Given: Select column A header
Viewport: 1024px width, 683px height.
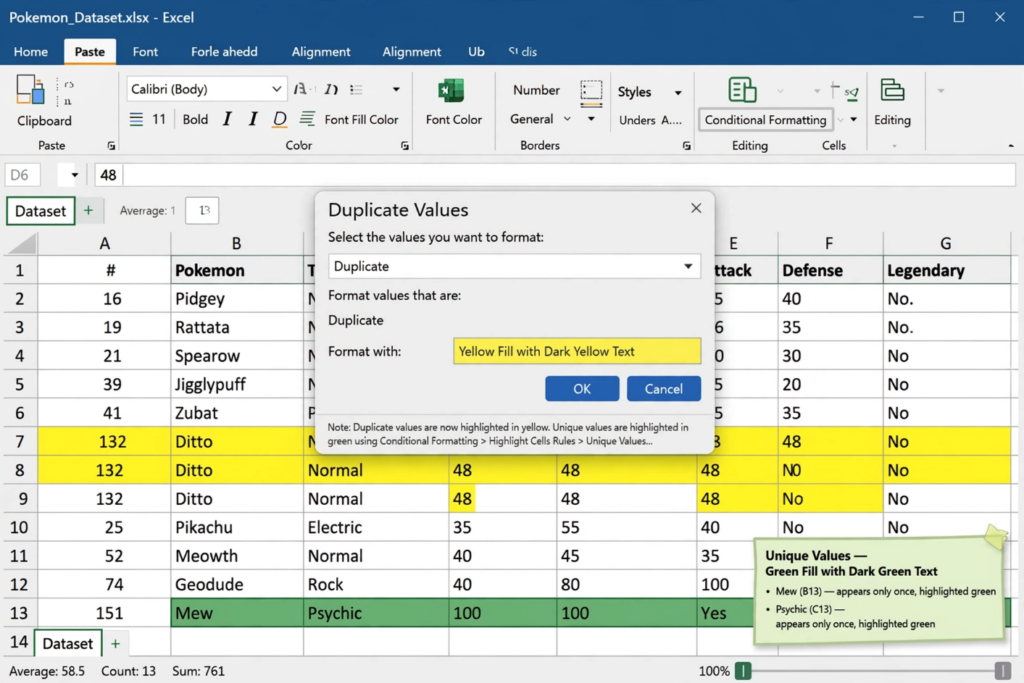Looking at the screenshot, I should click(104, 244).
